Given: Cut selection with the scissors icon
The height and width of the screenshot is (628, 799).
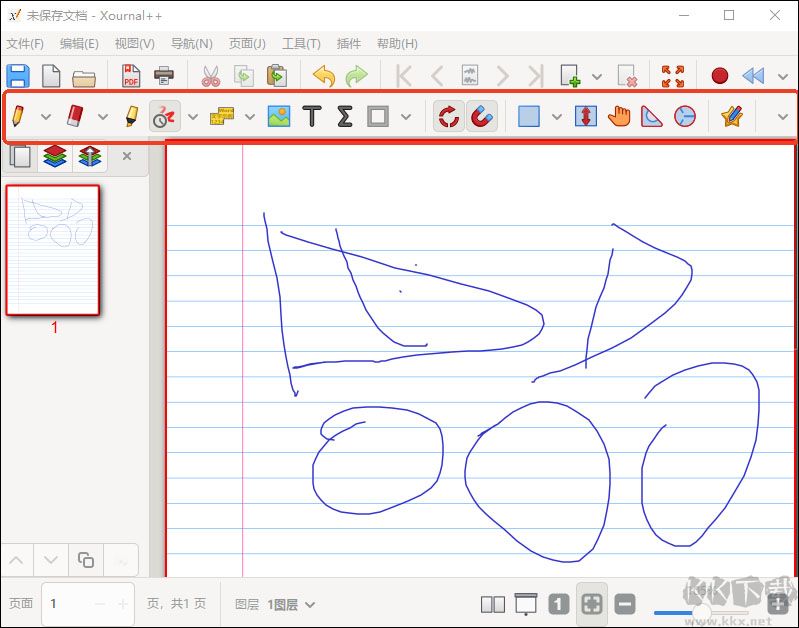Looking at the screenshot, I should click(x=210, y=76).
